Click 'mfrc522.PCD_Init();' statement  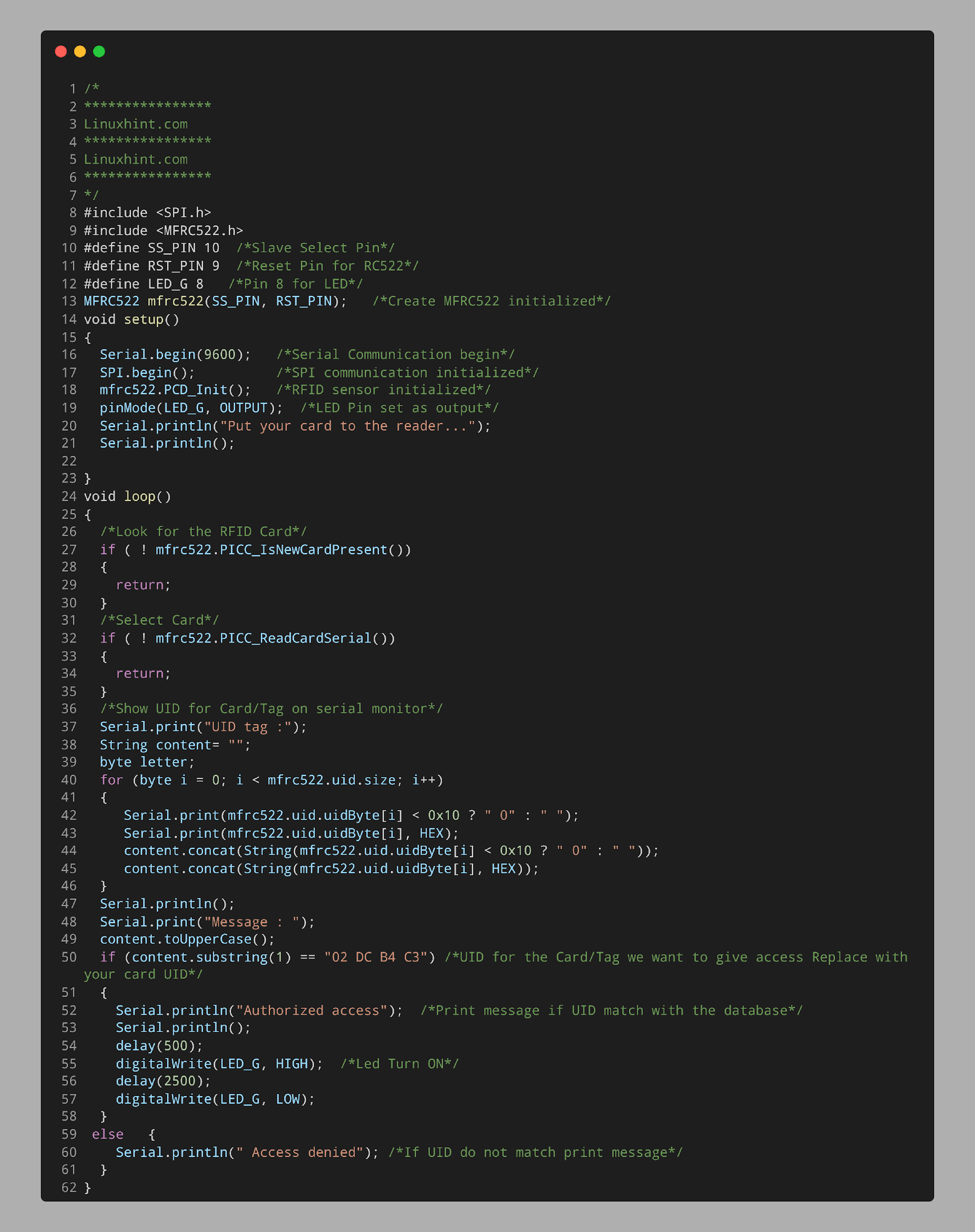click(x=175, y=390)
